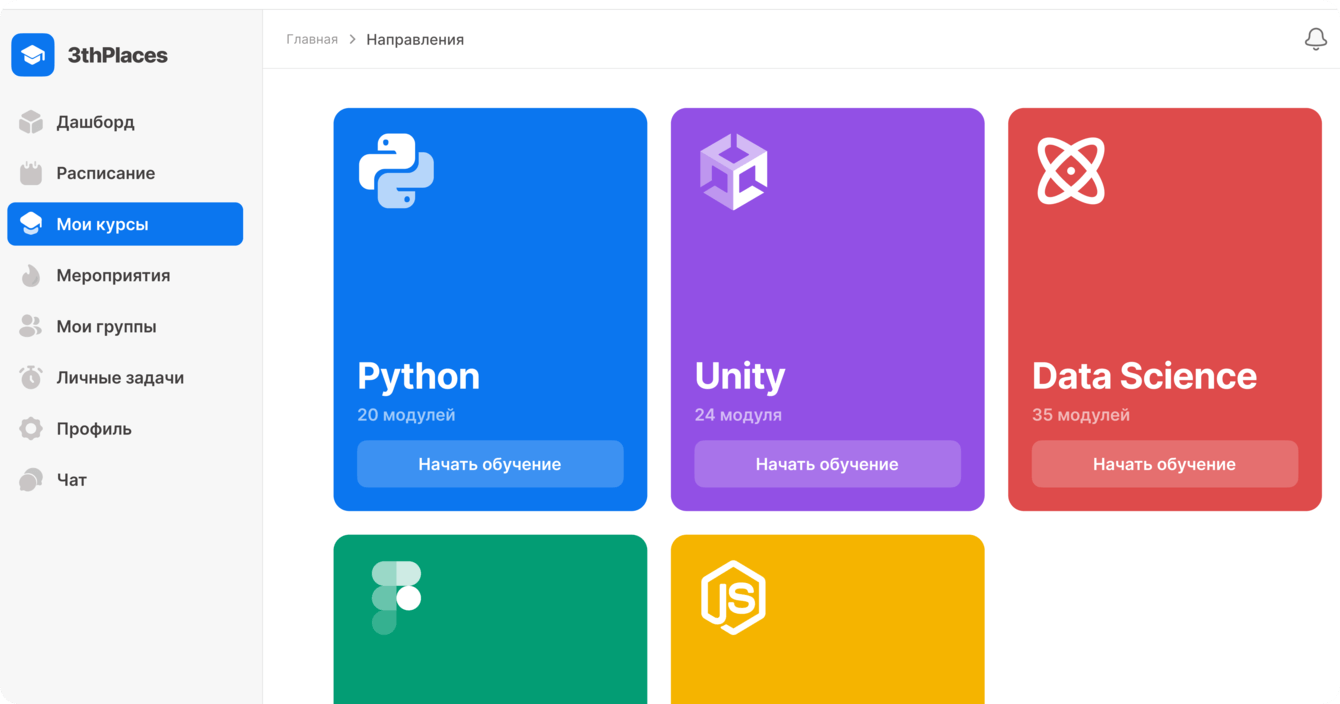1340x704 pixels.
Task: Go to Расписание in sidebar
Action: 125,173
